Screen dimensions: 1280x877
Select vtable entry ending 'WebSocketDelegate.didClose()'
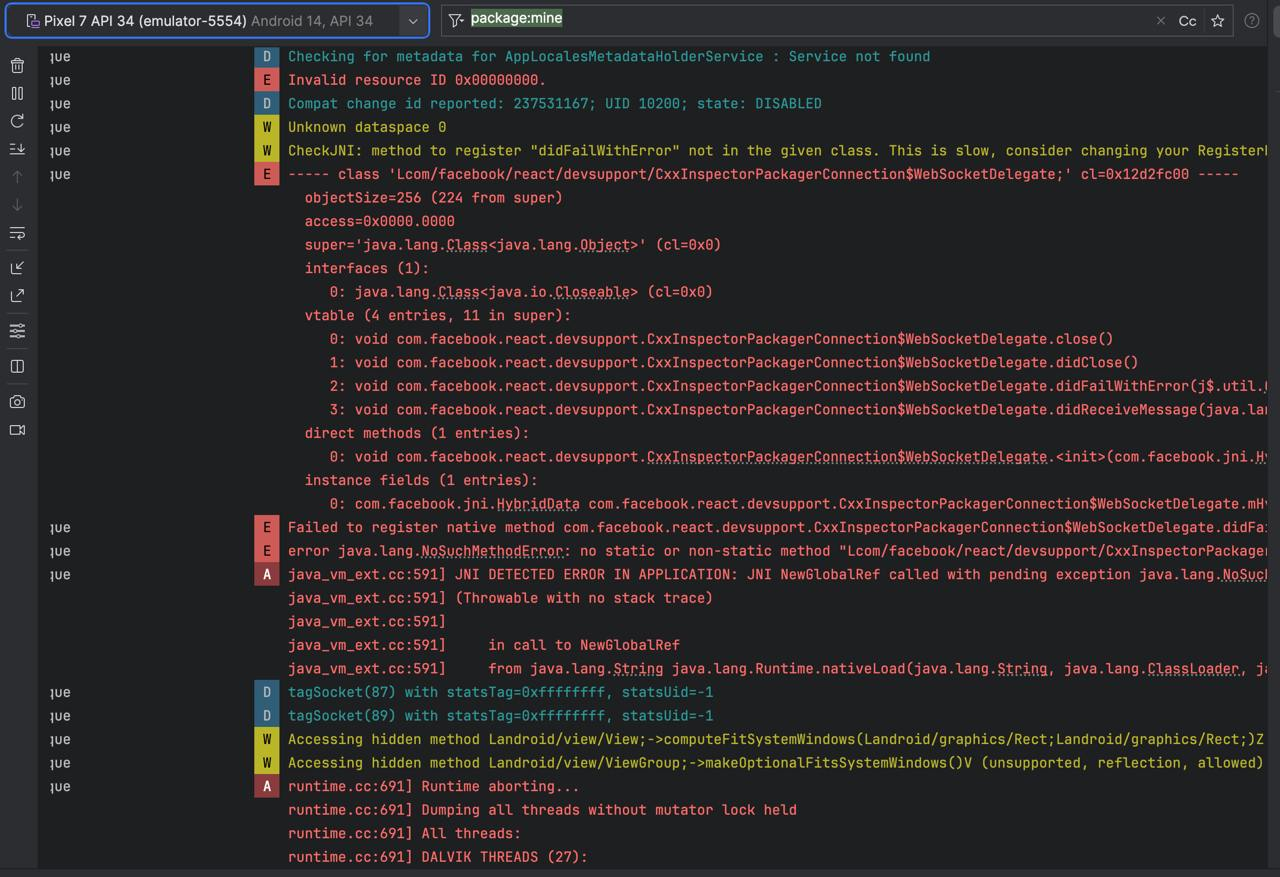coord(734,362)
